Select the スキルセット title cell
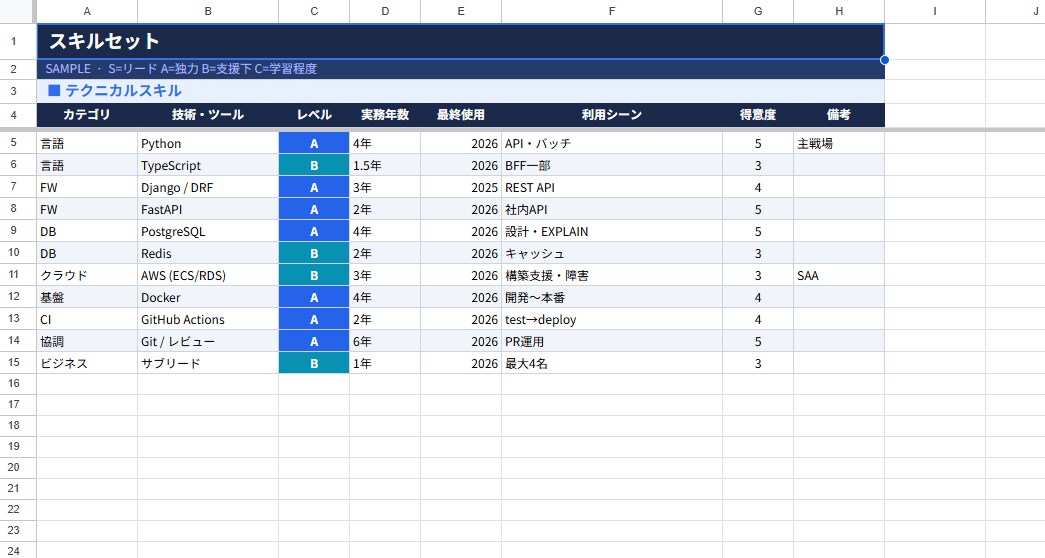 point(461,41)
